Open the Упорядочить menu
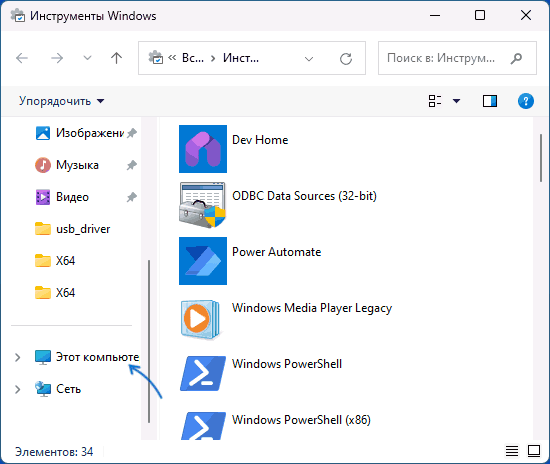550x464 pixels. point(62,101)
